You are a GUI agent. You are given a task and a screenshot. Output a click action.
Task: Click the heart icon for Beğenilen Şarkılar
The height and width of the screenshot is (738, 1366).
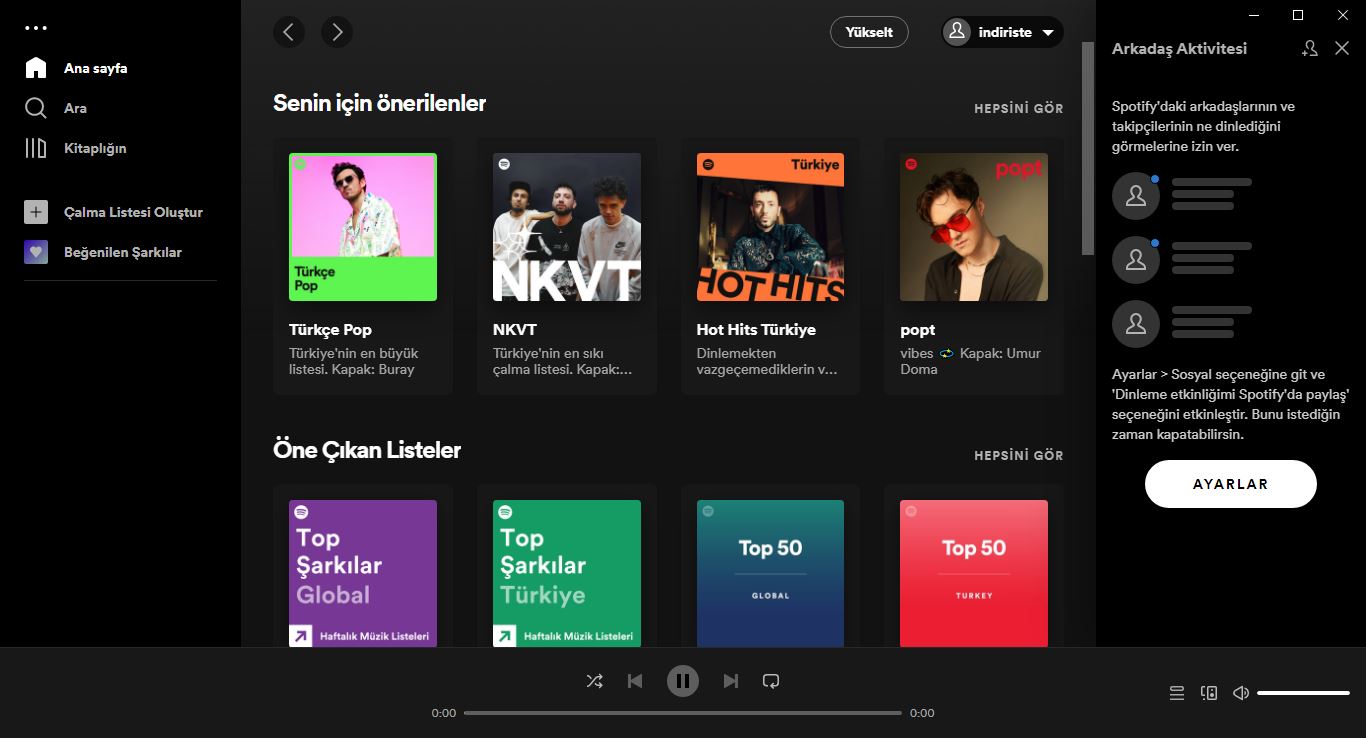(36, 252)
